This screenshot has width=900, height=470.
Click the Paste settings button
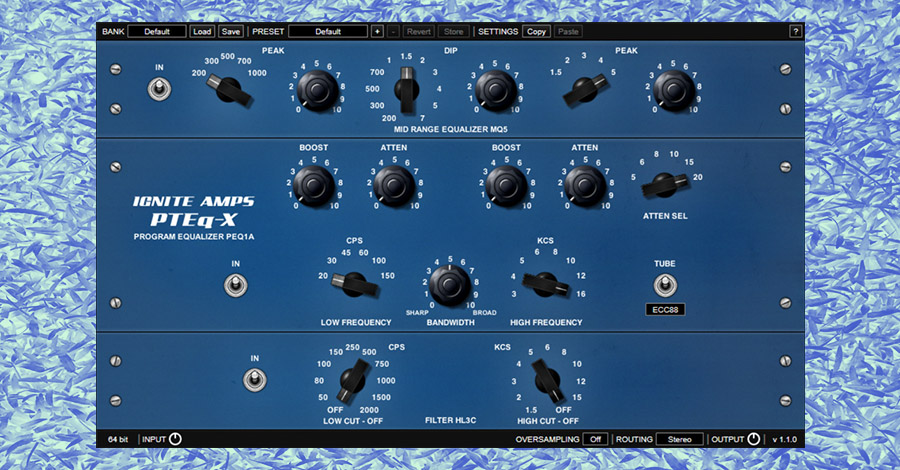pos(568,32)
